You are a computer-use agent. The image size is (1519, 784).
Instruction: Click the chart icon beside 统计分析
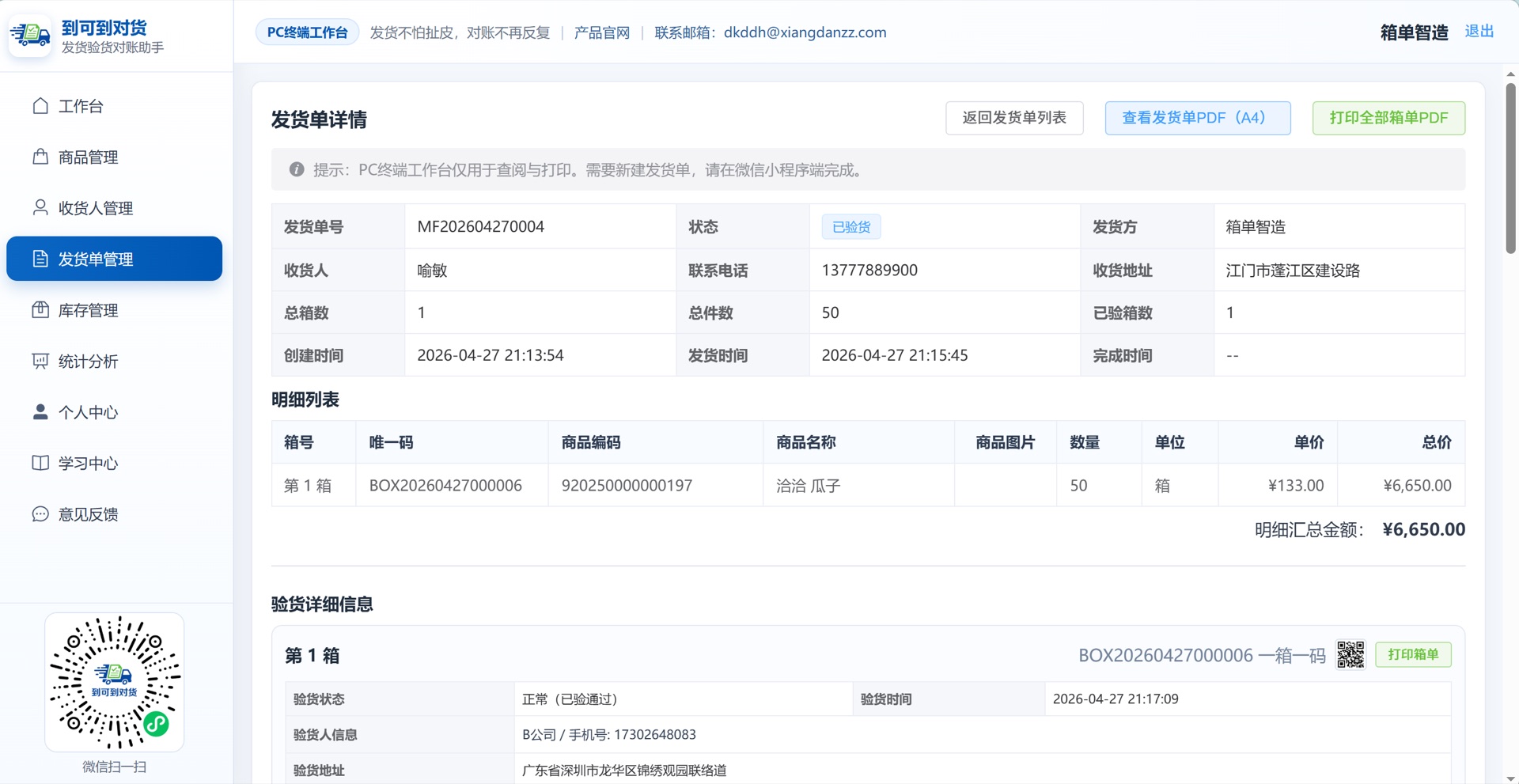(40, 361)
